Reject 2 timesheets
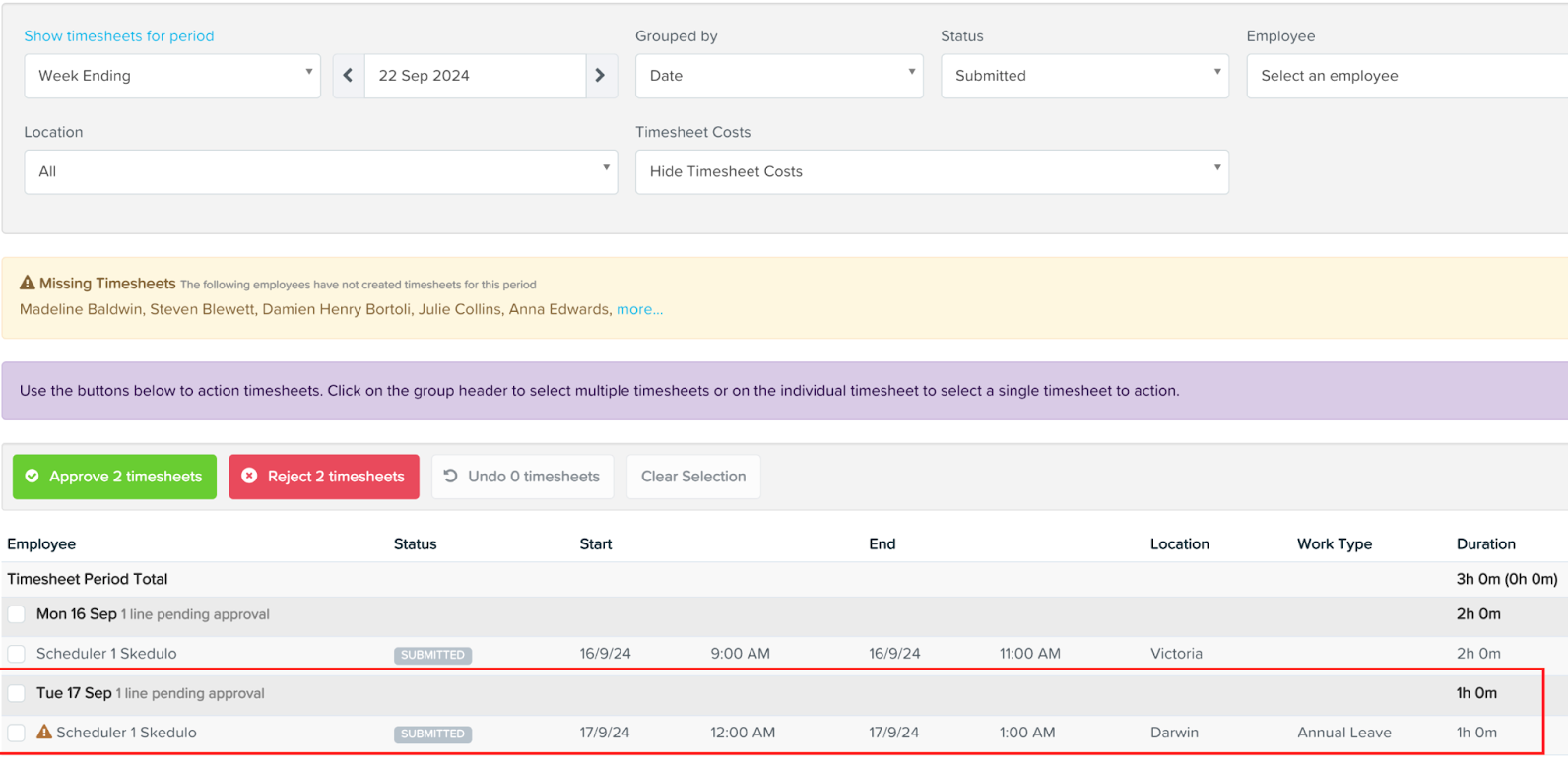 324,477
